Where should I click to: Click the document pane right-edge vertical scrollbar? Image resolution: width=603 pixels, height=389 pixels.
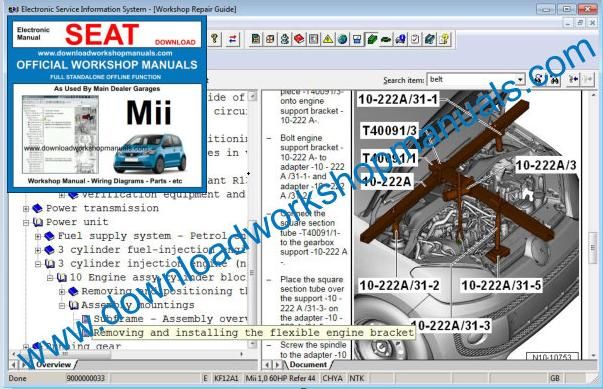pos(592,225)
